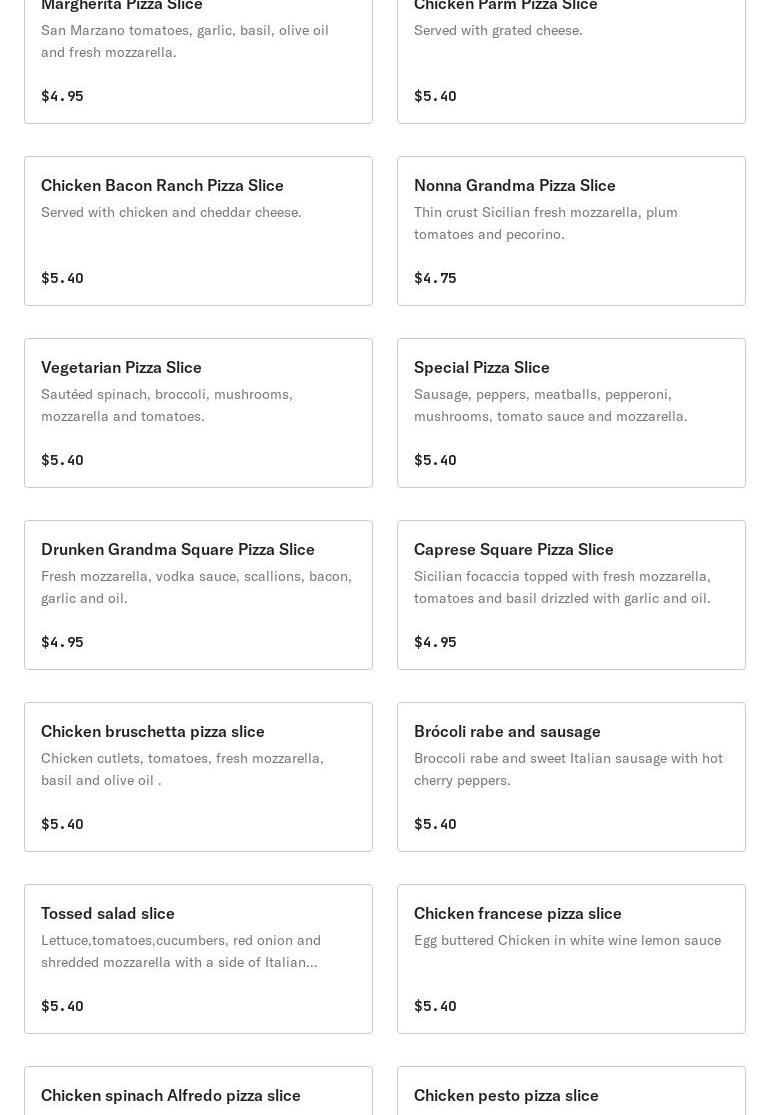Screen dimensions: 770x1115
Task: Open the Brócoli rabe and sausage item
Action: (571, 777)
